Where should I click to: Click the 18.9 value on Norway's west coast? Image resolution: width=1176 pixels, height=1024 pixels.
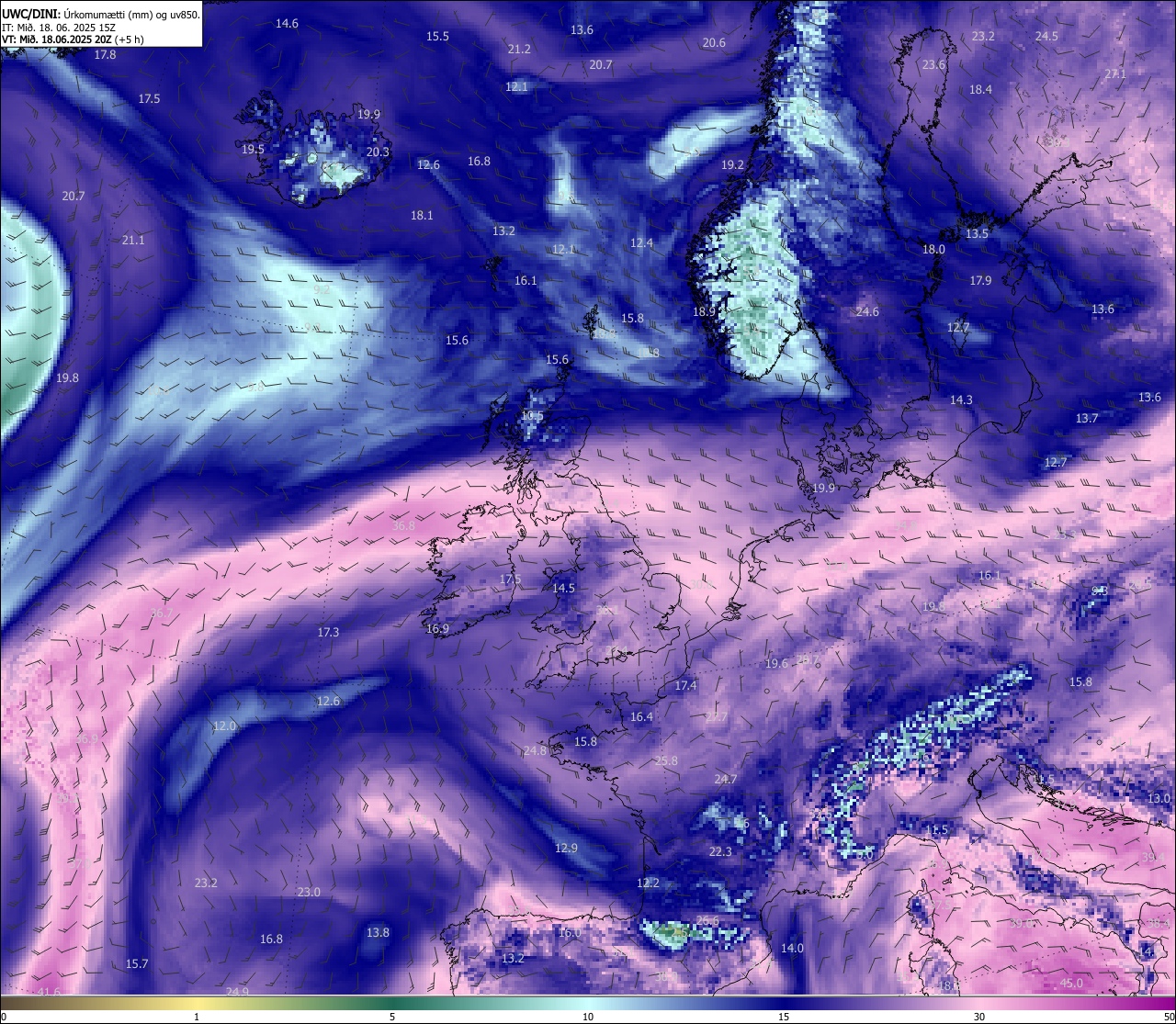pos(704,311)
